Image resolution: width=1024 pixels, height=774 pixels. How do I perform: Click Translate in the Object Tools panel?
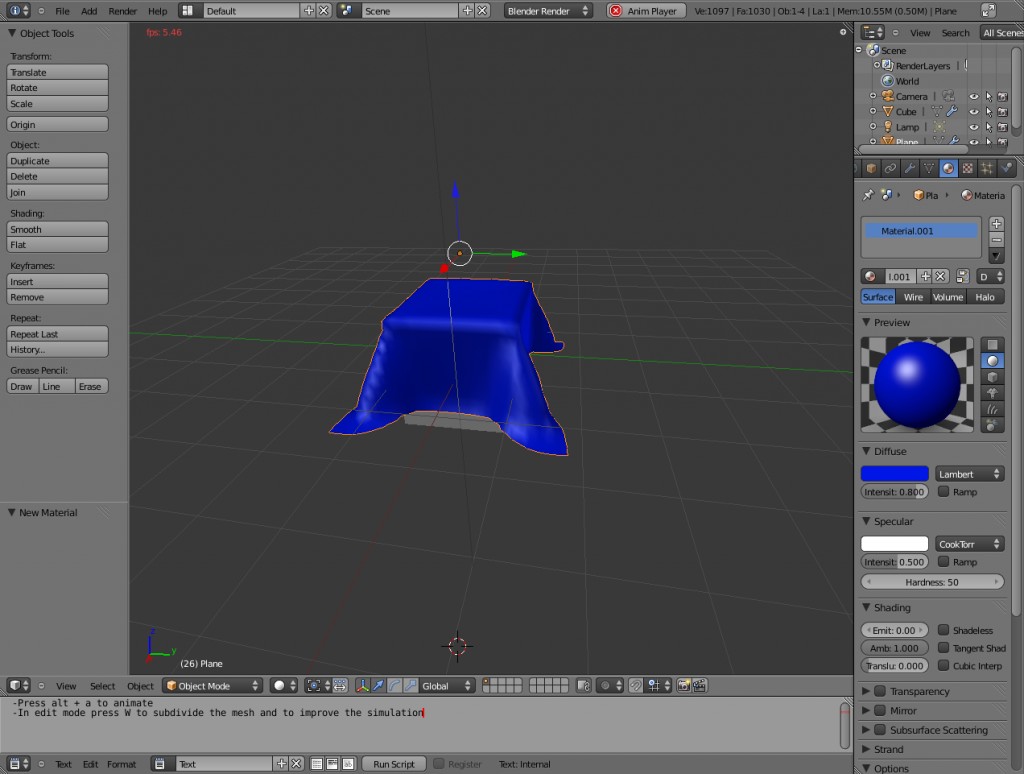tap(56, 72)
